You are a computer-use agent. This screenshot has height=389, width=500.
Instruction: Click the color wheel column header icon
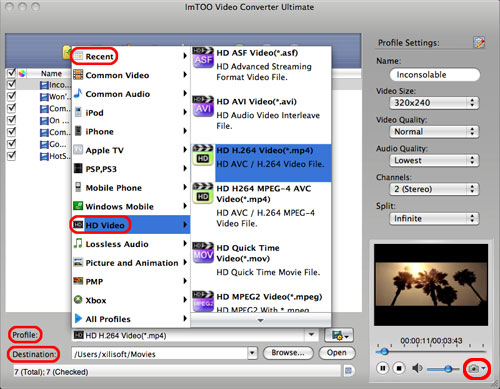22,73
